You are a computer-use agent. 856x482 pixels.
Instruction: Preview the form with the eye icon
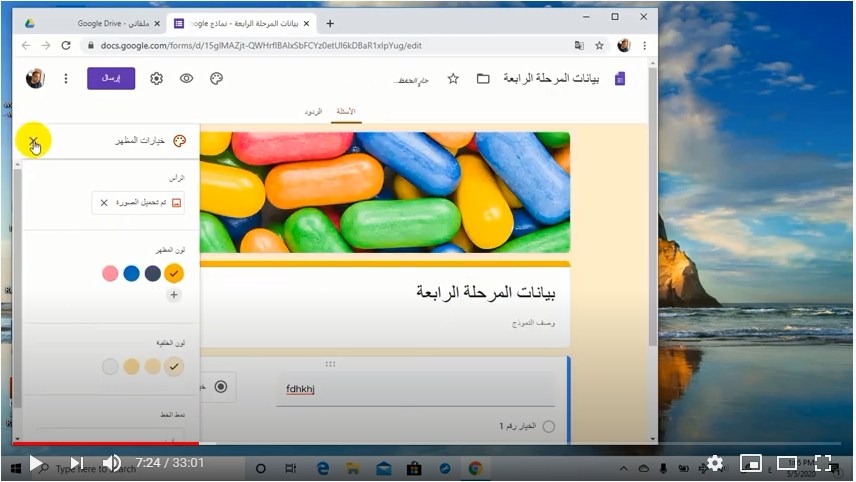click(186, 79)
